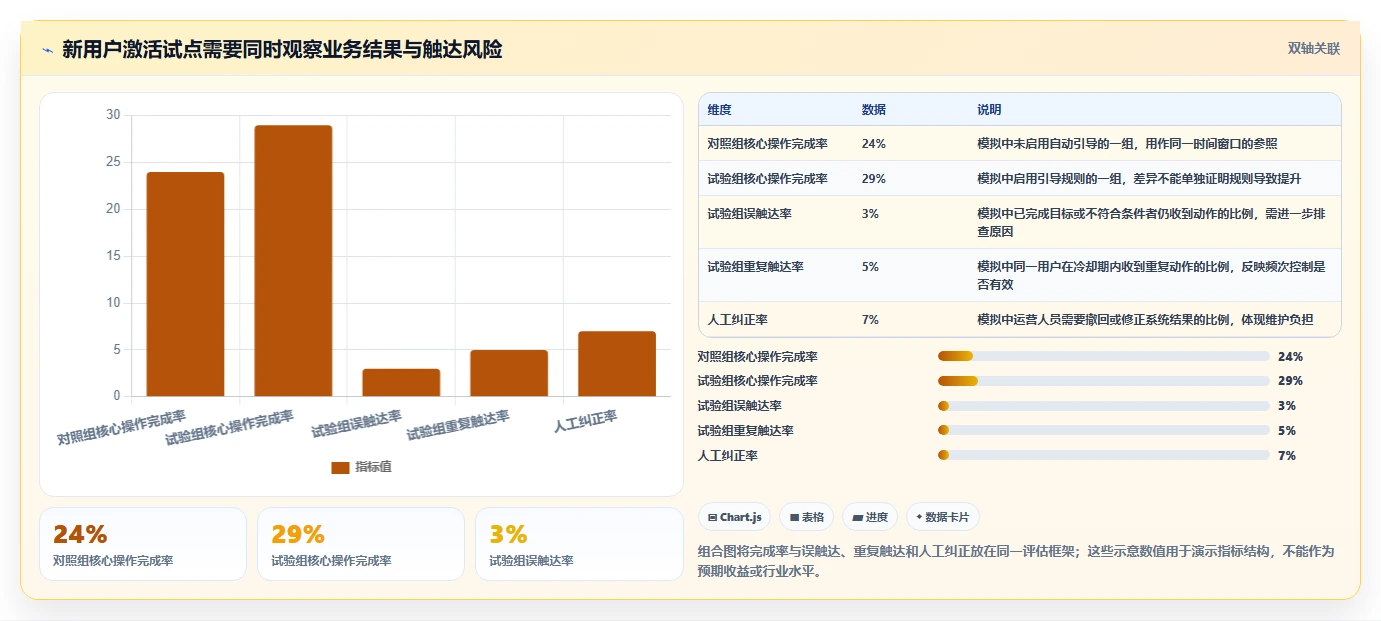Click the 说明 column header

coord(989,110)
